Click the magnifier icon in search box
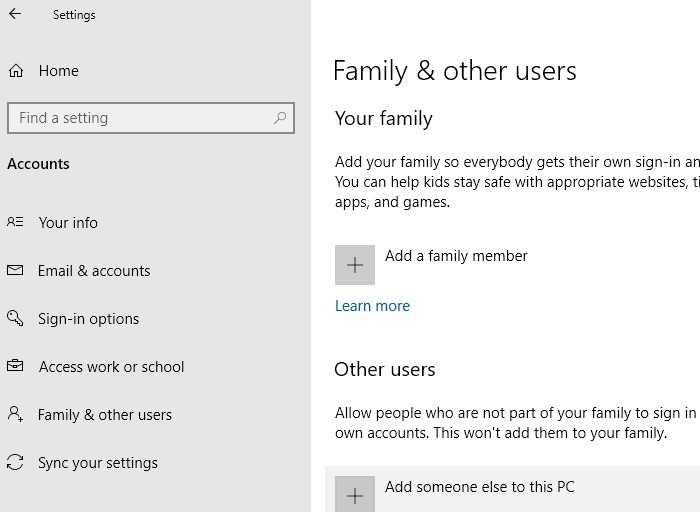The width and height of the screenshot is (700, 512). tap(281, 118)
